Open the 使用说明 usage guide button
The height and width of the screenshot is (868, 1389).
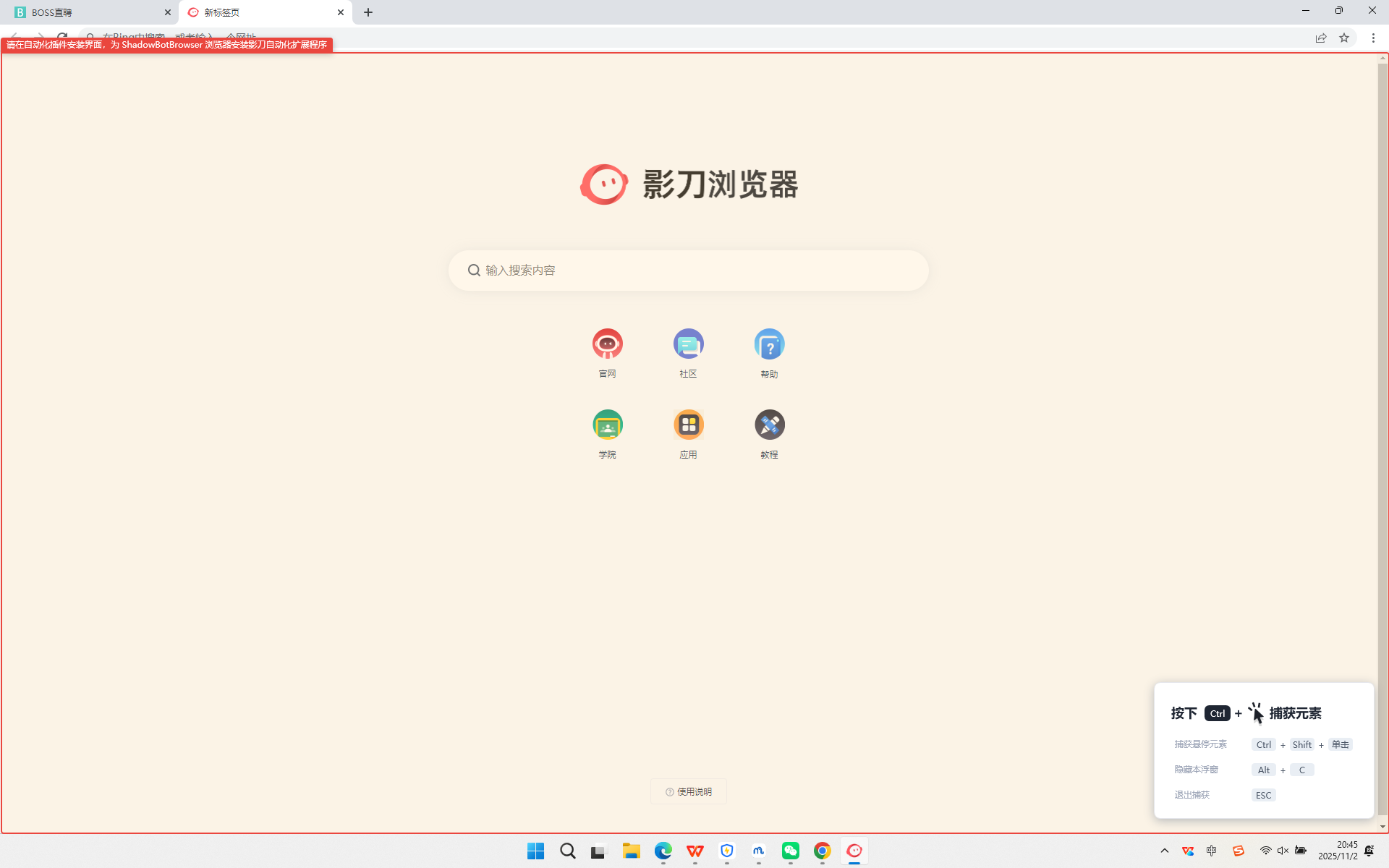[689, 791]
